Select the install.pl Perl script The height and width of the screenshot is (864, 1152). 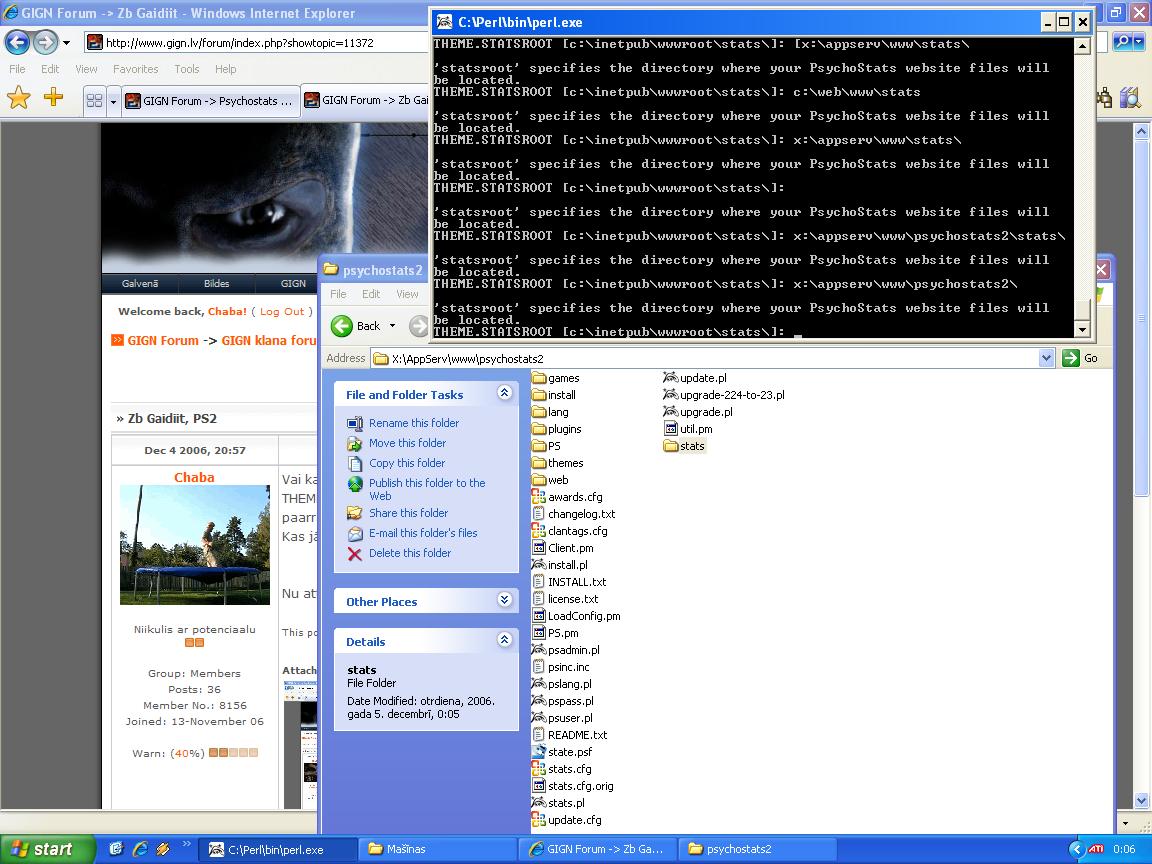tap(560, 565)
